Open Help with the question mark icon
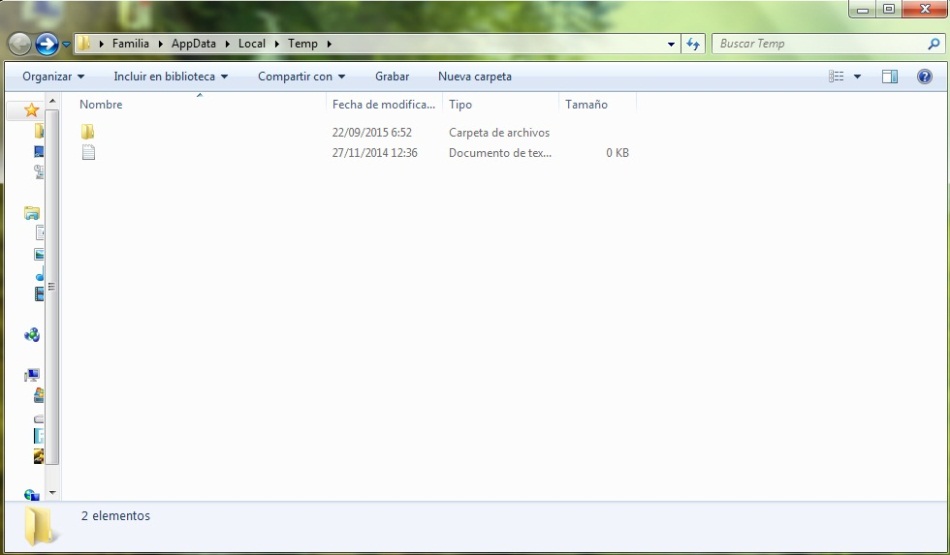The height and width of the screenshot is (555, 950). click(x=925, y=76)
